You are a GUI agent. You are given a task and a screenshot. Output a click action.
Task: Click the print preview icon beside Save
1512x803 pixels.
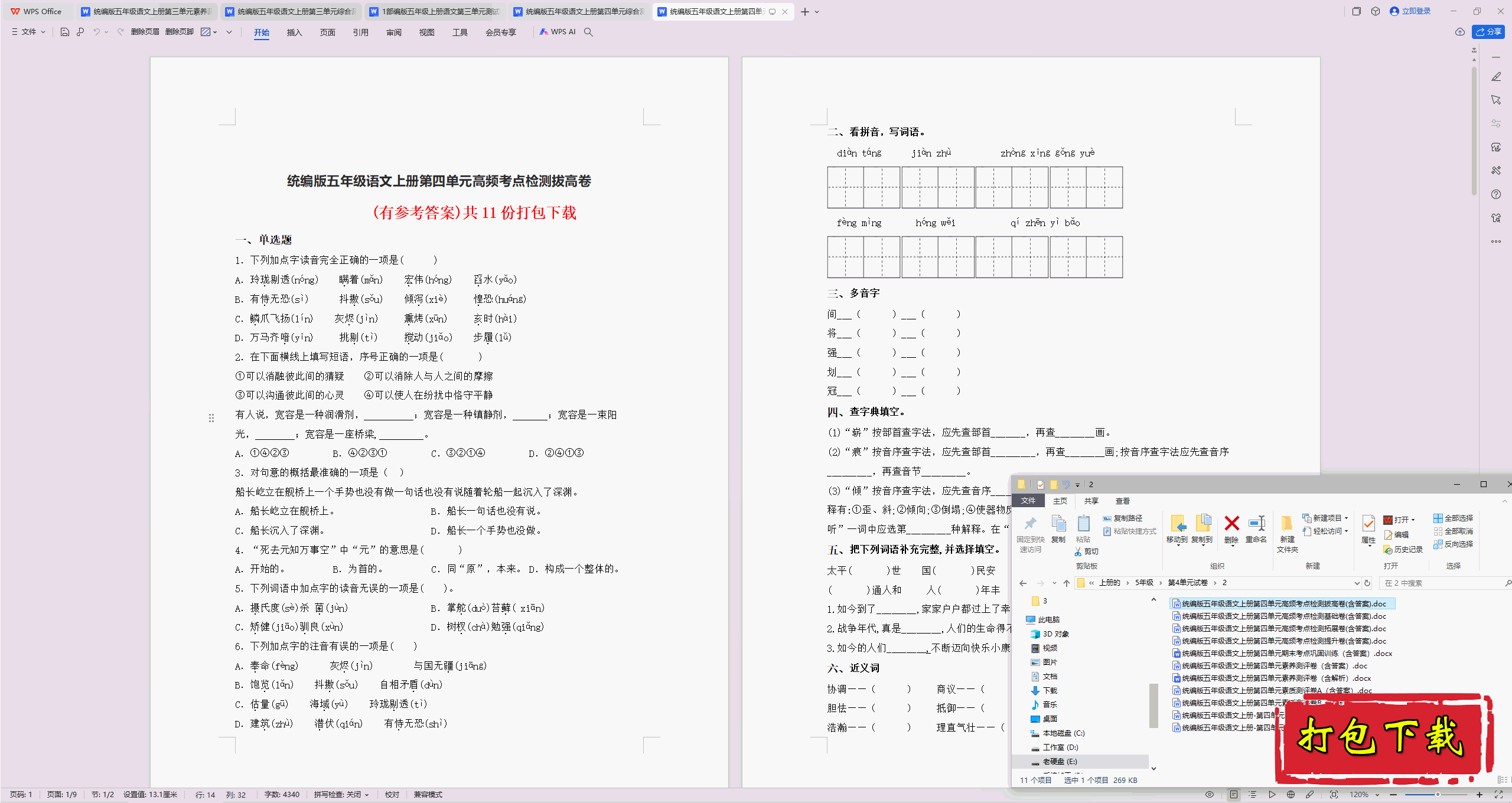(80, 32)
